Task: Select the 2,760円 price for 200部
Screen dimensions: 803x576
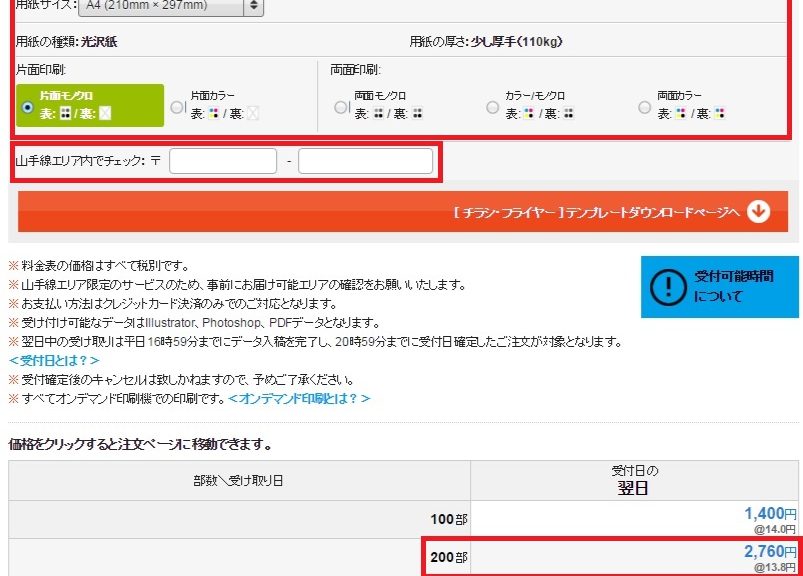Action: (768, 551)
